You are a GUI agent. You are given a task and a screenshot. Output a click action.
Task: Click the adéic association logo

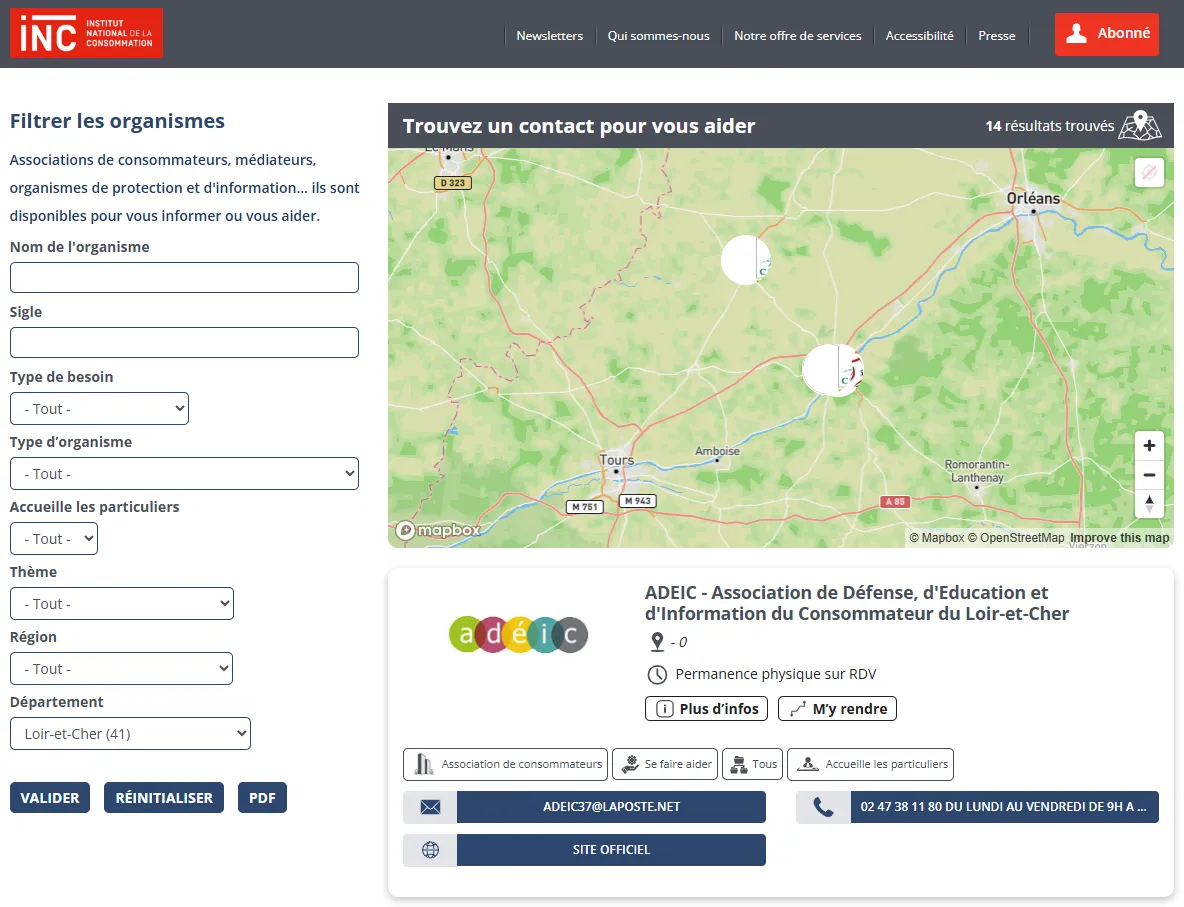point(518,634)
